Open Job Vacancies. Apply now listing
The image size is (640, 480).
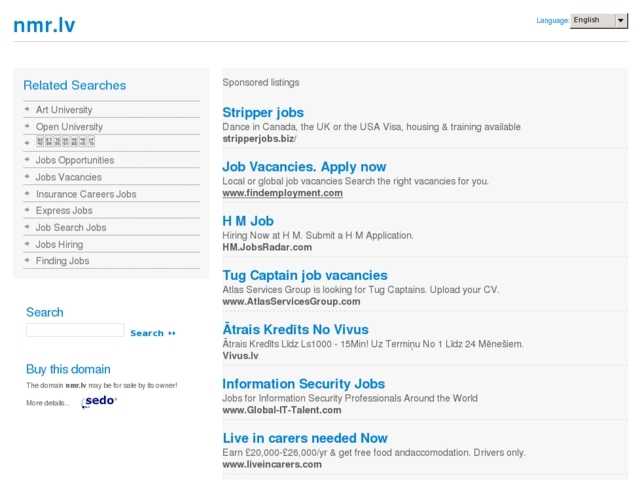[x=304, y=167]
